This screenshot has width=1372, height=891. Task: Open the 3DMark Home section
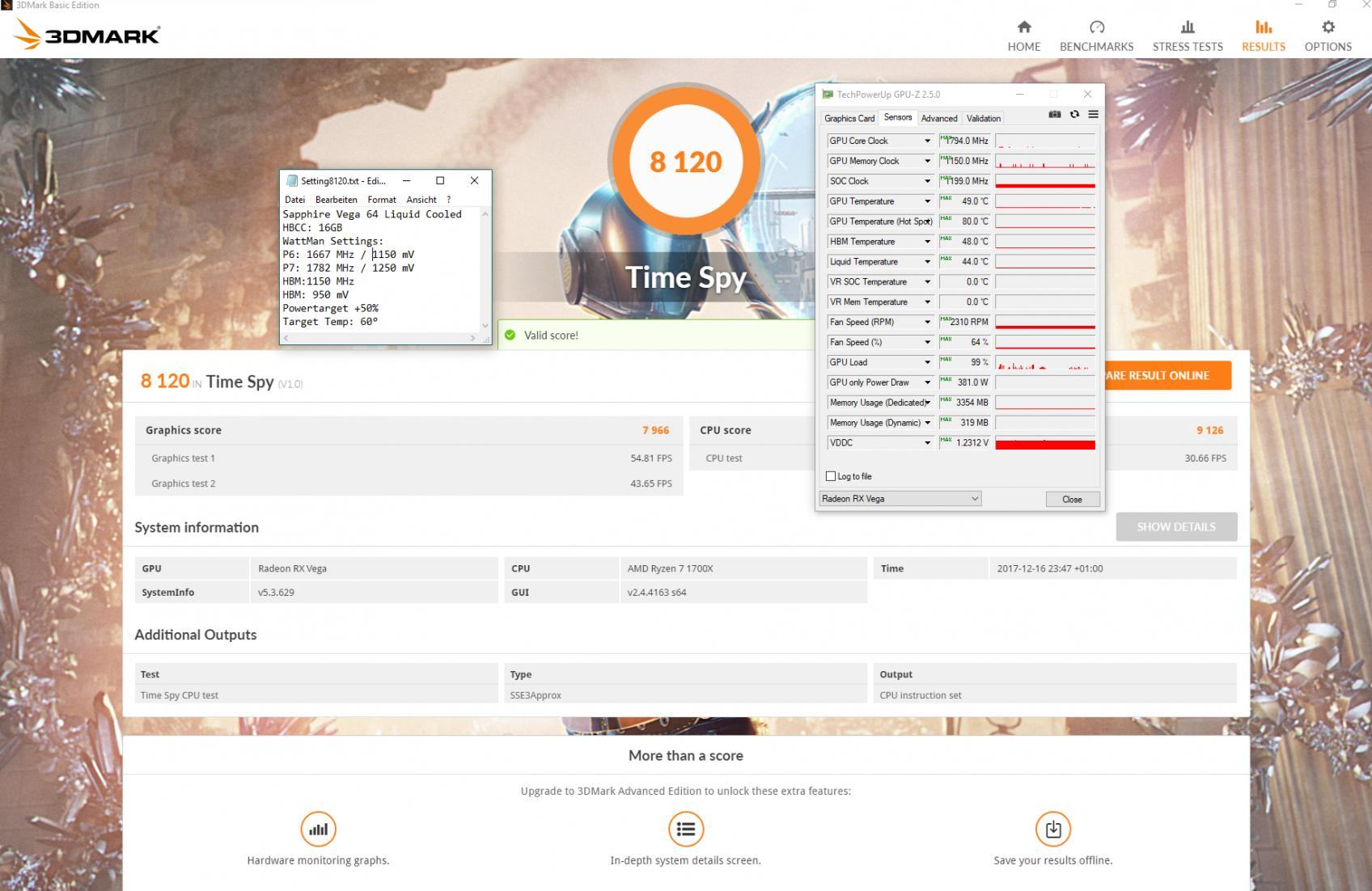(1023, 36)
